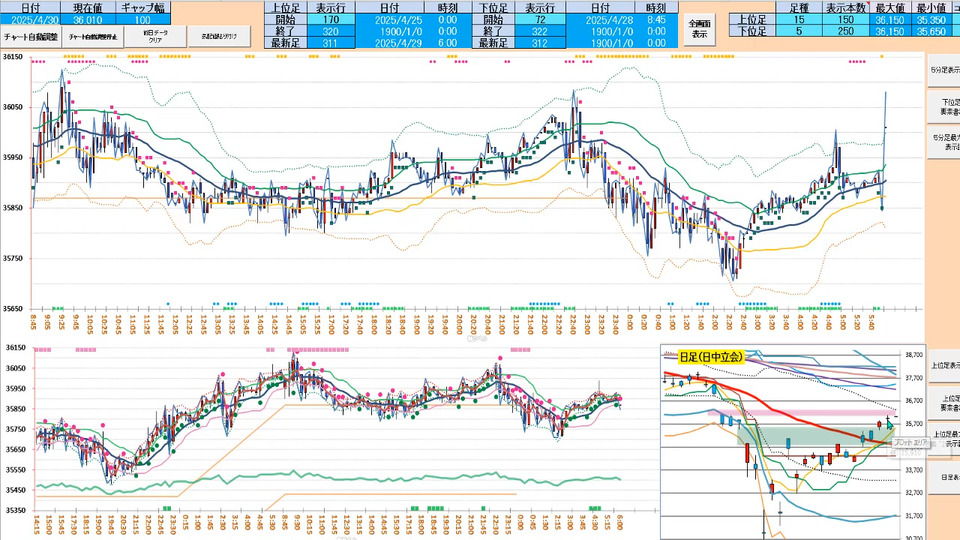Click the 足種 header cell

pyautogui.click(x=798, y=8)
